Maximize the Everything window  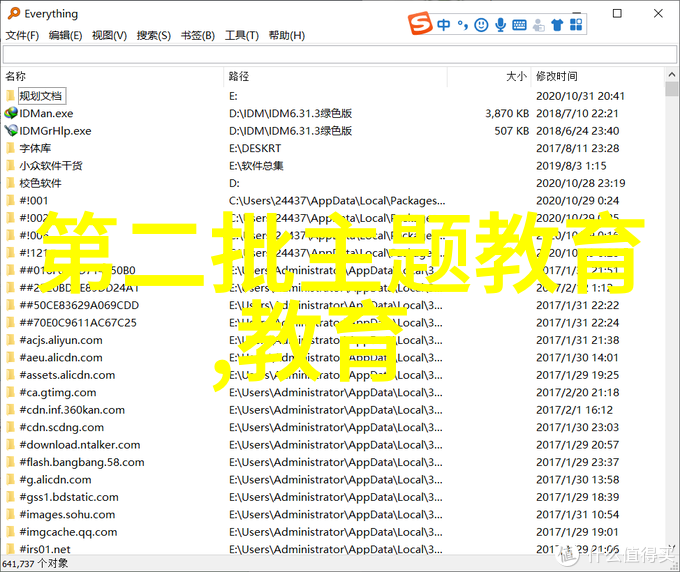click(617, 13)
